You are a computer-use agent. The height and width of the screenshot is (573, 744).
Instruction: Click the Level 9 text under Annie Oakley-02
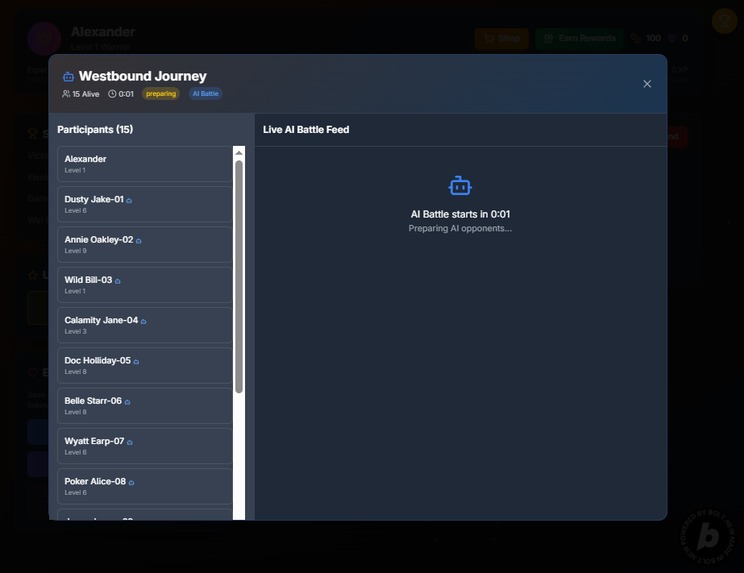pyautogui.click(x=75, y=251)
